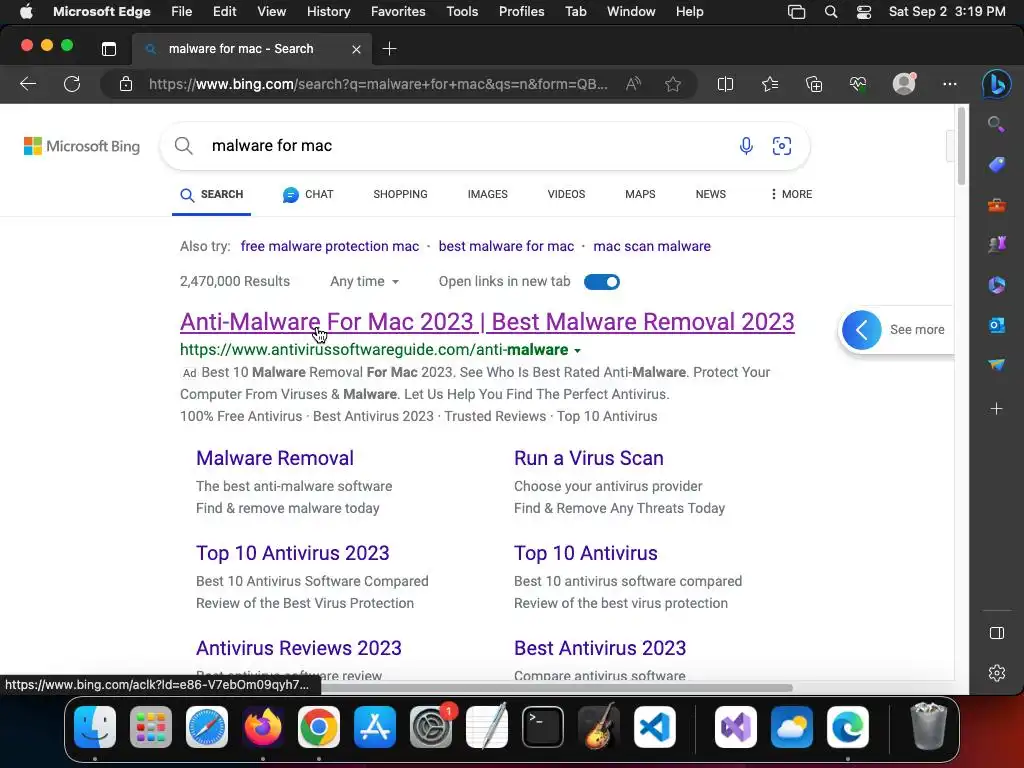The height and width of the screenshot is (768, 1024).
Task: Close the 'malware for mac - Search' tab
Action: pyautogui.click(x=357, y=49)
